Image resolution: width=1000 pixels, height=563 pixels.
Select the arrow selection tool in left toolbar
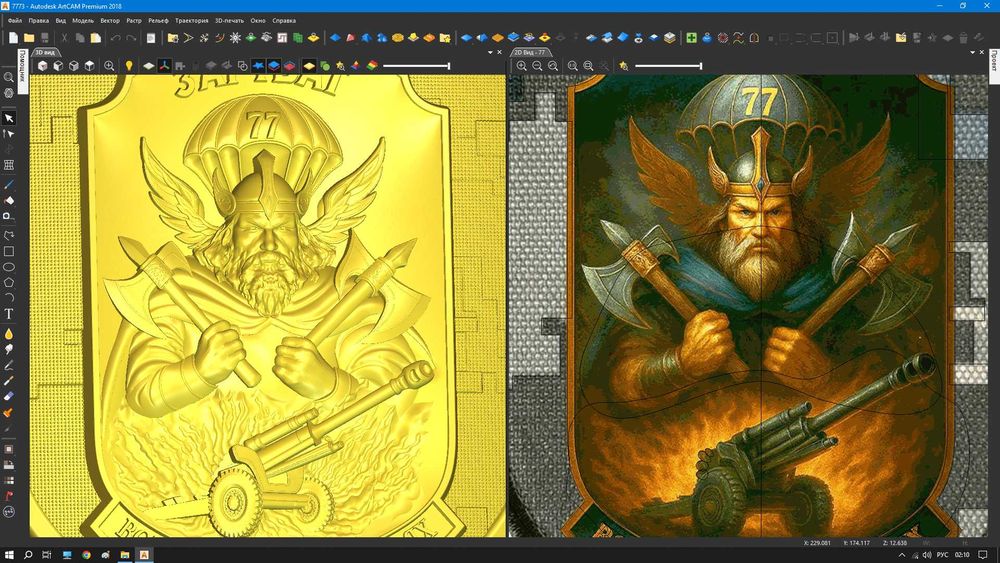[x=9, y=118]
